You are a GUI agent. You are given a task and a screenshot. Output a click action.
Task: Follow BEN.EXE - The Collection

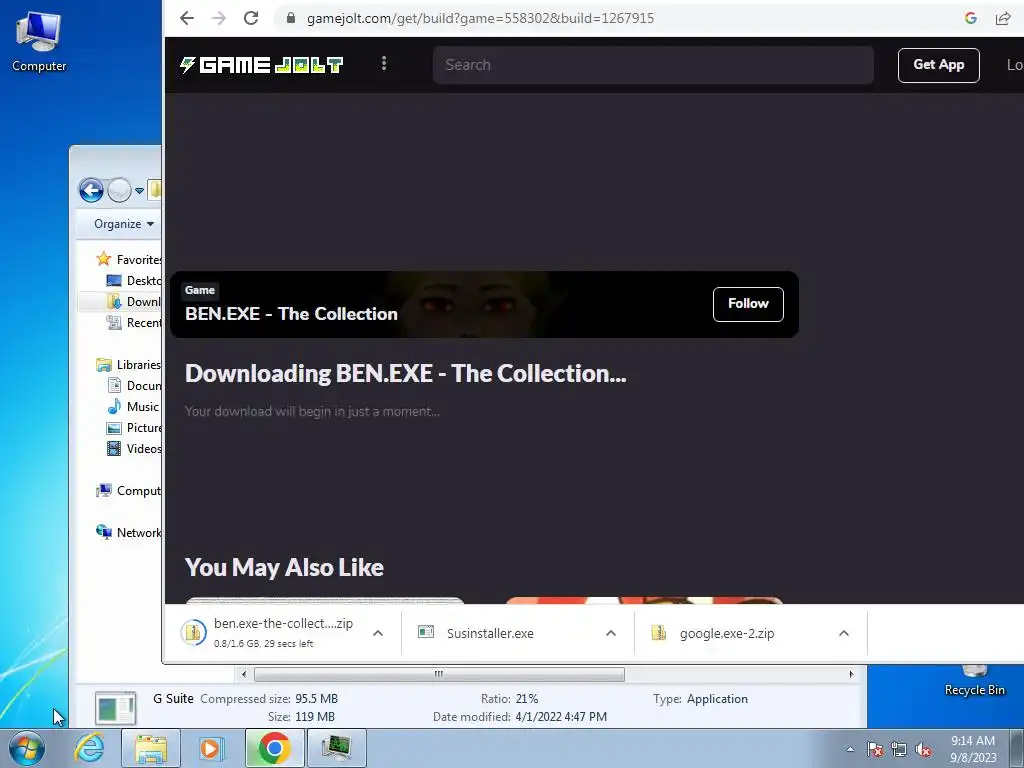click(x=748, y=304)
